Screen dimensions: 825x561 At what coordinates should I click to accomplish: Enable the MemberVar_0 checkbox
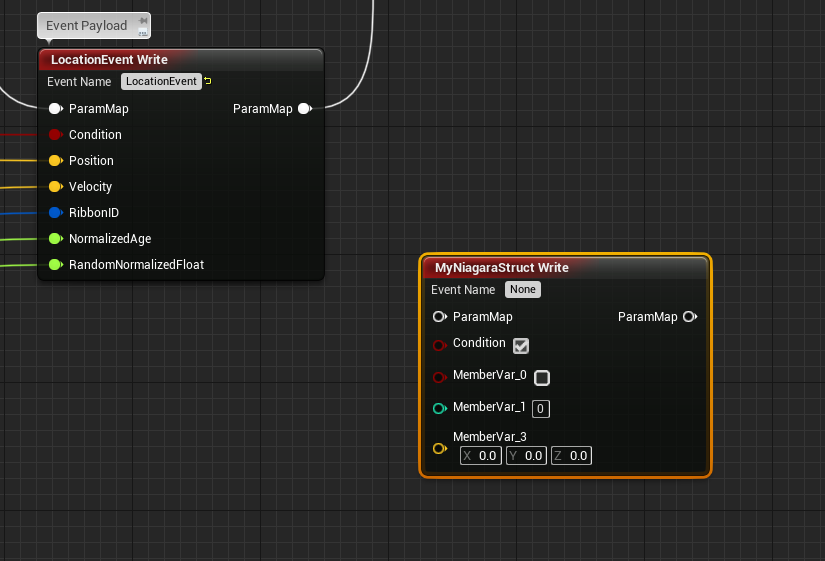click(x=542, y=378)
